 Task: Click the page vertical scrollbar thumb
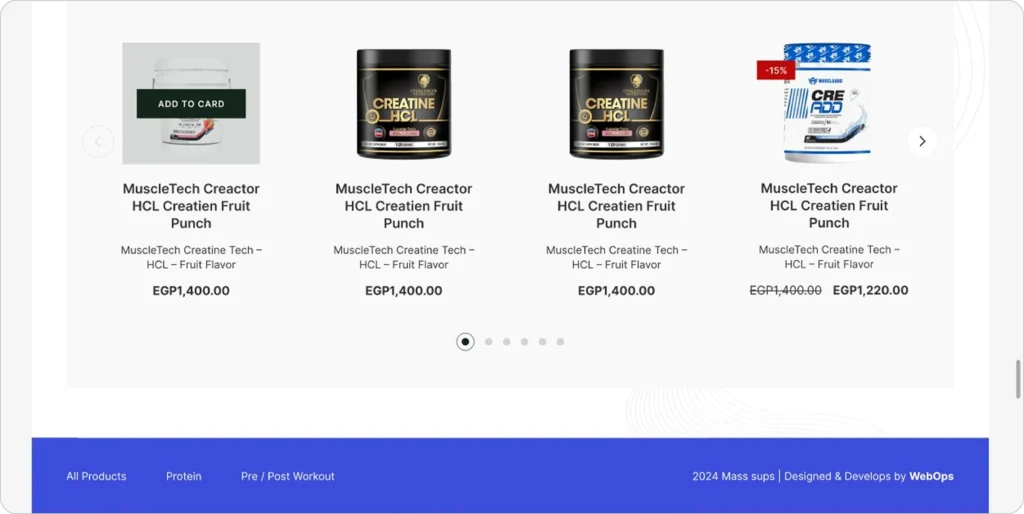[1018, 379]
